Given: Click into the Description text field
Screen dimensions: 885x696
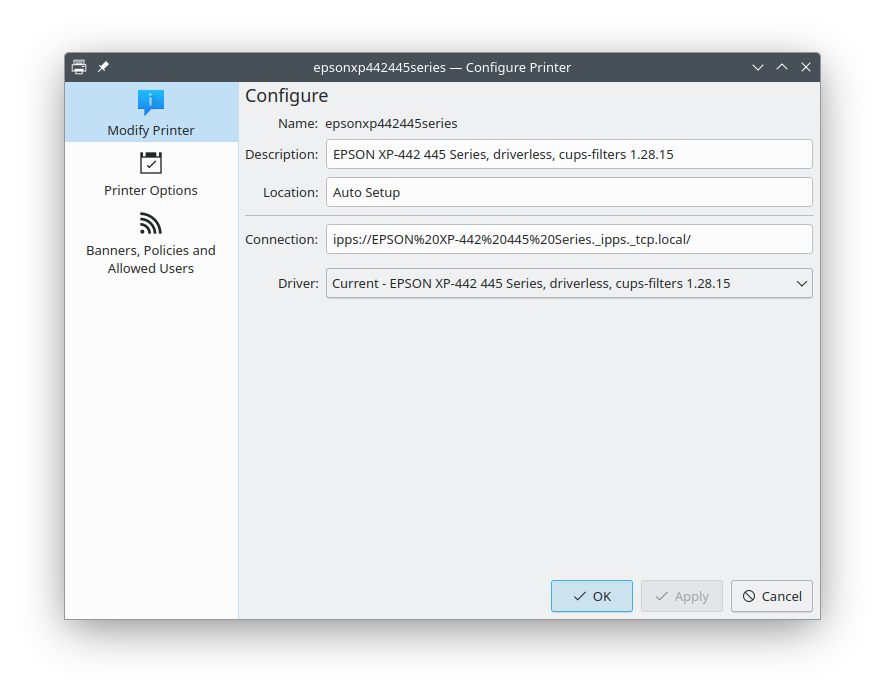Looking at the screenshot, I should [x=568, y=154].
